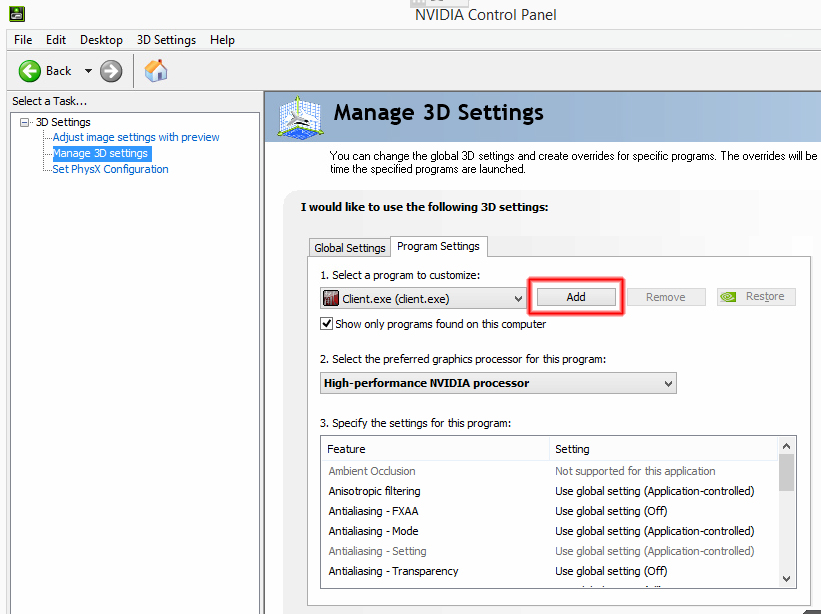Select the Antialiasing - Mode row
The height and width of the screenshot is (614, 821).
coord(550,531)
